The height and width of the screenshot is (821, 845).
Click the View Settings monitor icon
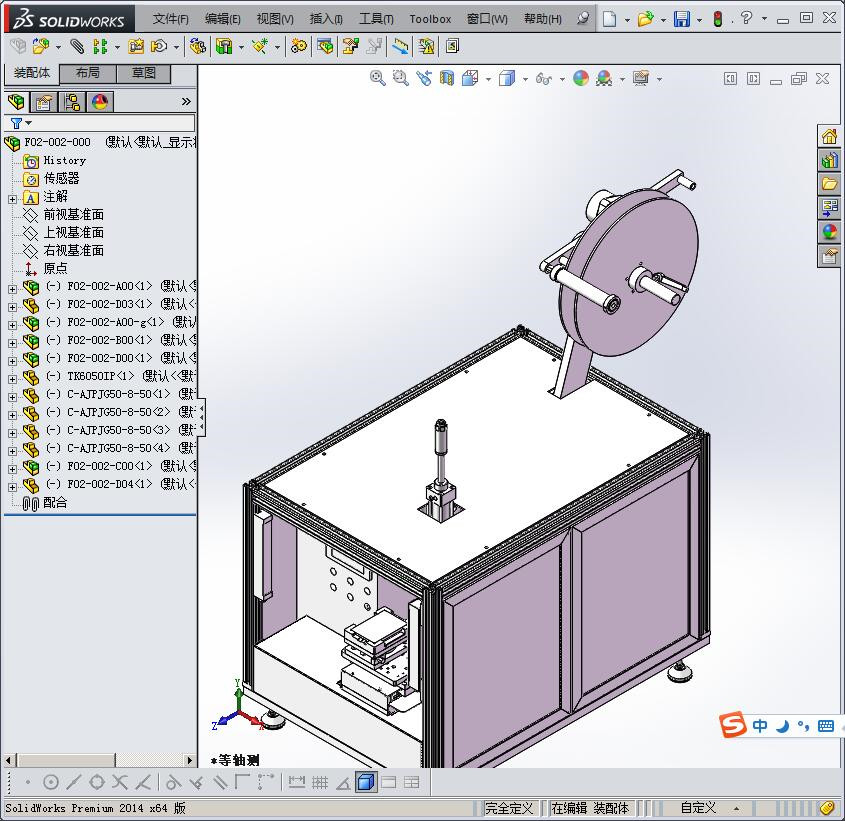(641, 79)
